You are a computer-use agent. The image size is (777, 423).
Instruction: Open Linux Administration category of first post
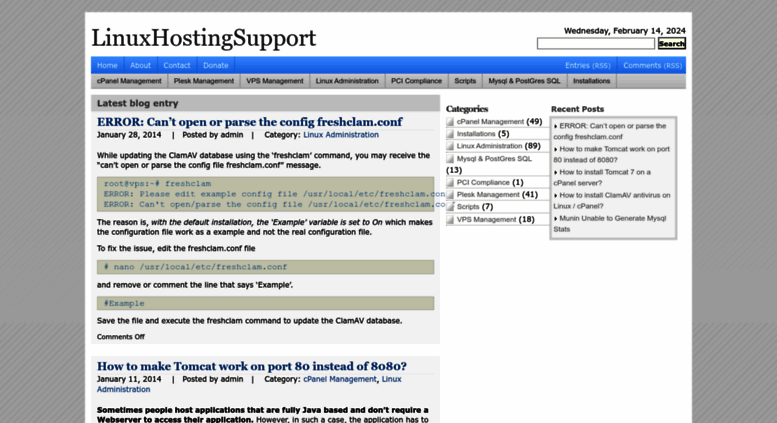341,135
